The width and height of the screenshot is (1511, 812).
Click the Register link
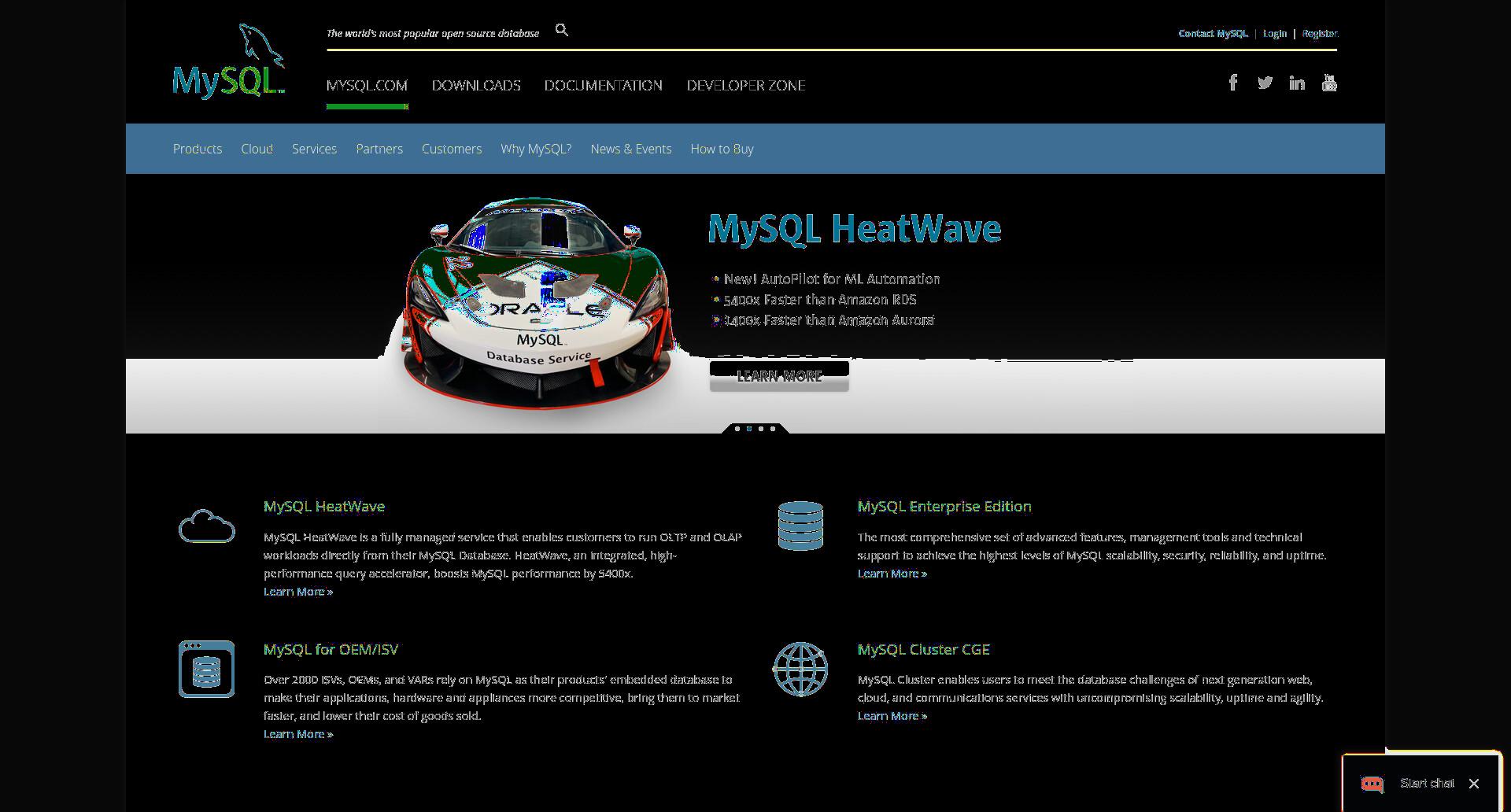click(1320, 33)
